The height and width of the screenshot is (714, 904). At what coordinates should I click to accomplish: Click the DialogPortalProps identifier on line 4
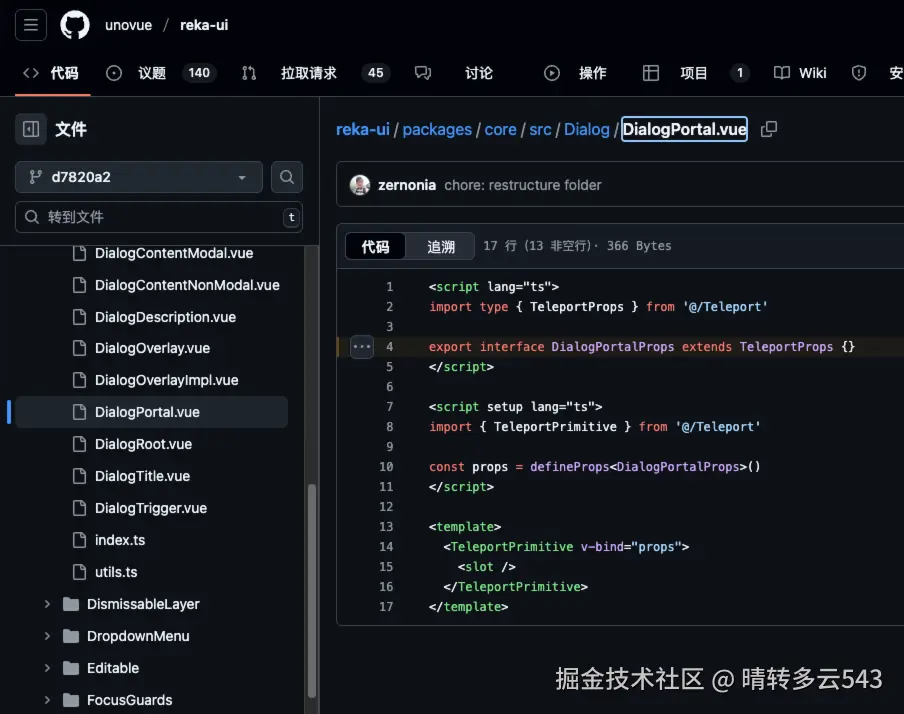(x=612, y=347)
